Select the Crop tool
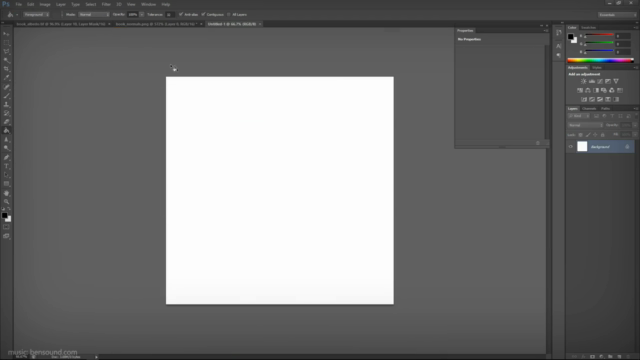Image resolution: width=640 pixels, height=360 pixels. [x=7, y=69]
